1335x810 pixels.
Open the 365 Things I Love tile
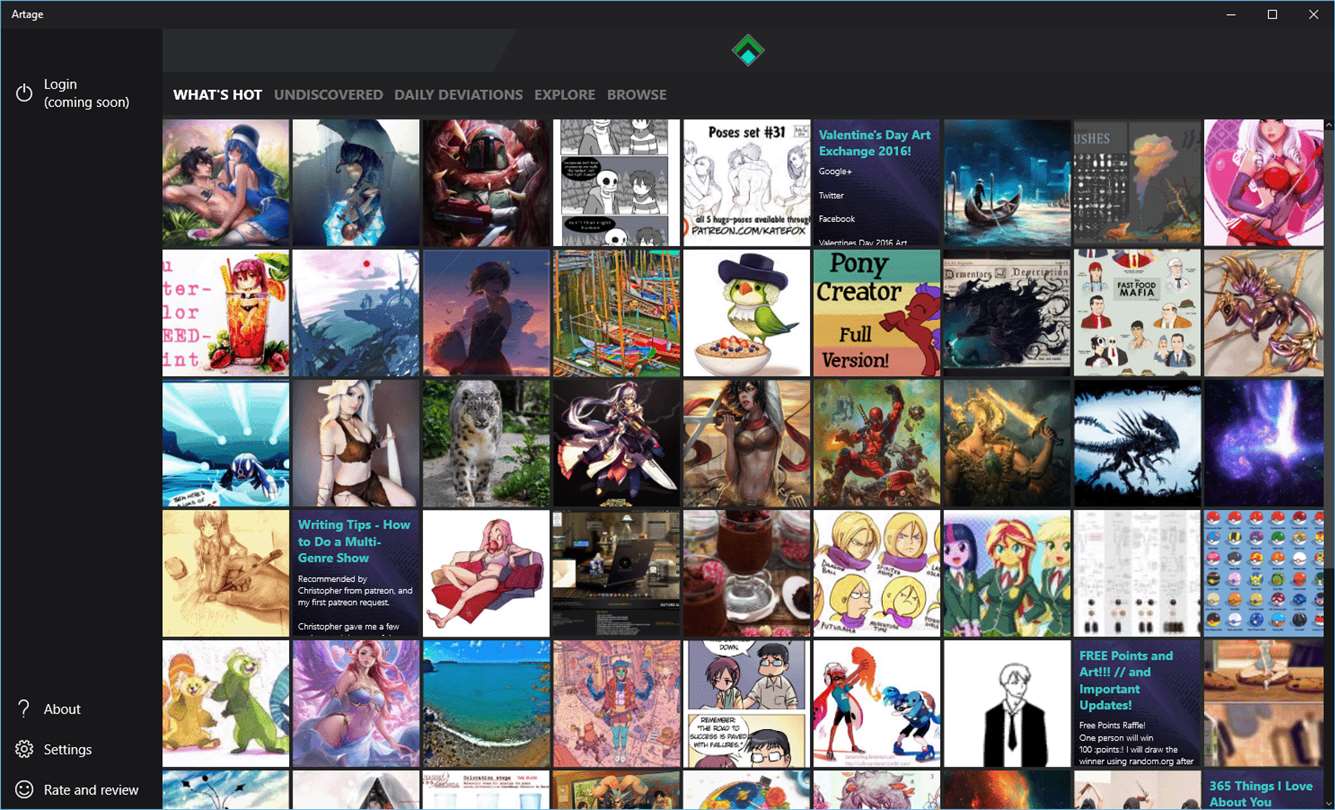[1264, 790]
